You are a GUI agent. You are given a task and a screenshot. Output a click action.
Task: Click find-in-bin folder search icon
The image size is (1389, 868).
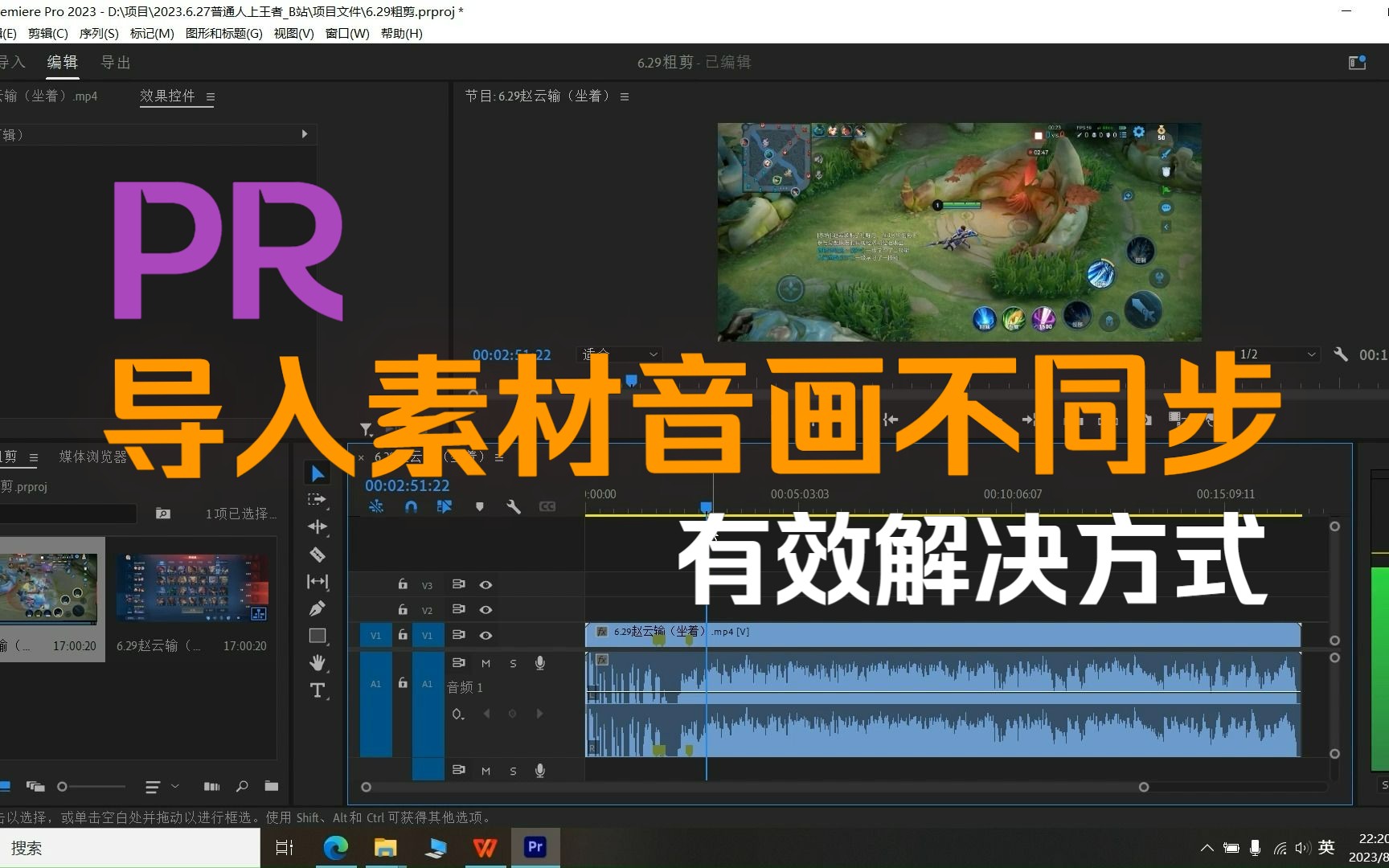click(x=163, y=514)
